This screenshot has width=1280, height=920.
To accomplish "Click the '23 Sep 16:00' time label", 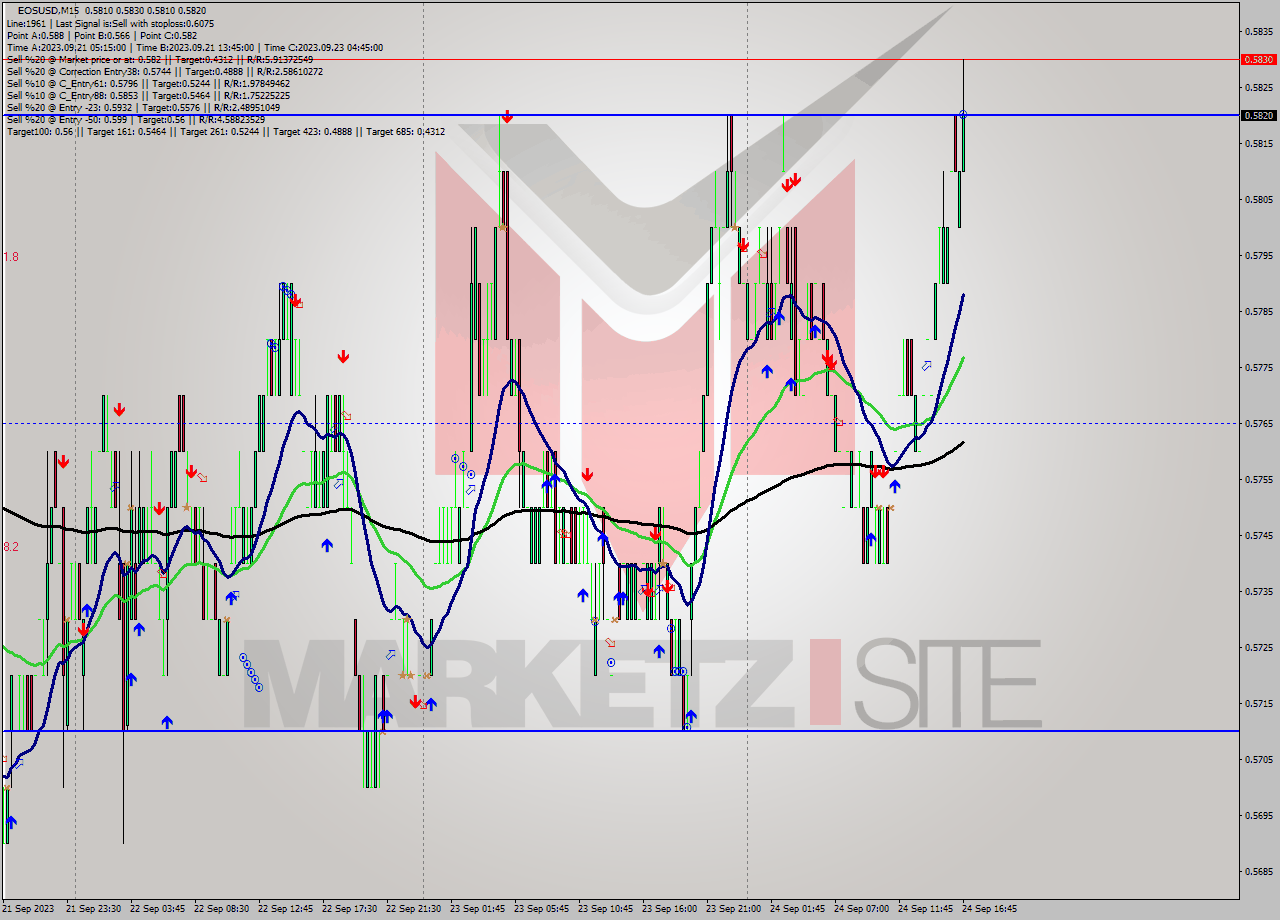I will tap(669, 909).
